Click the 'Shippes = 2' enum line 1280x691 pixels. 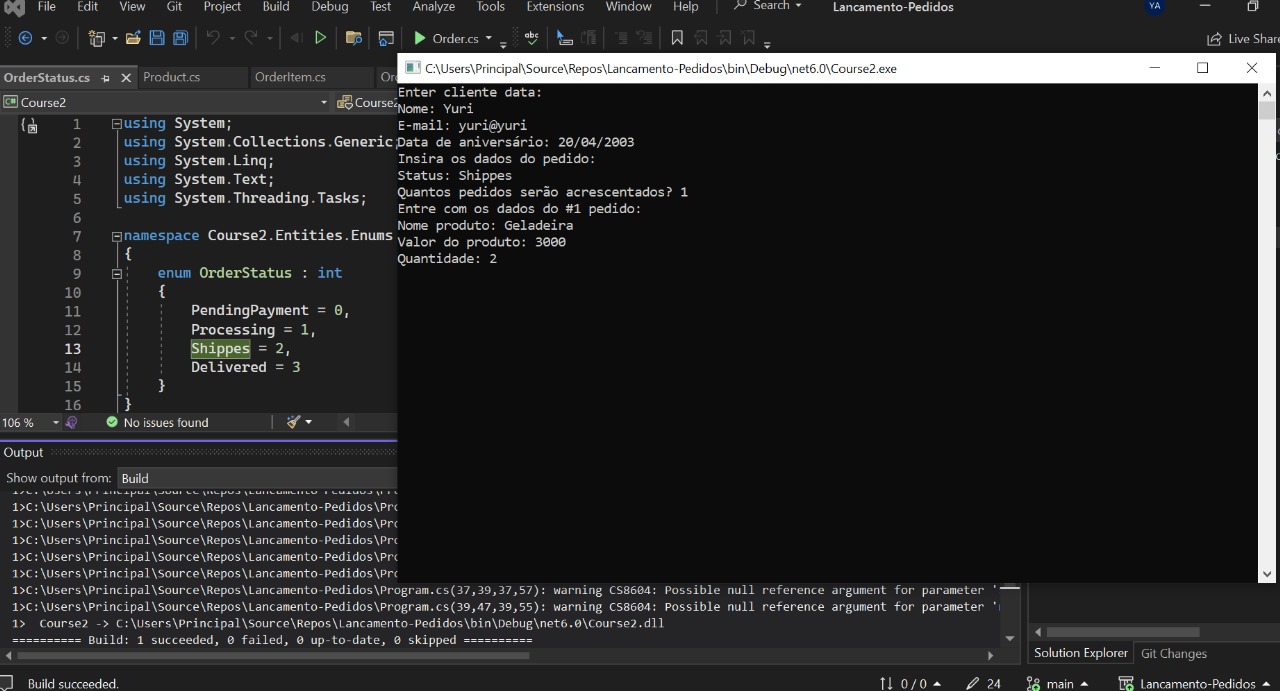240,348
